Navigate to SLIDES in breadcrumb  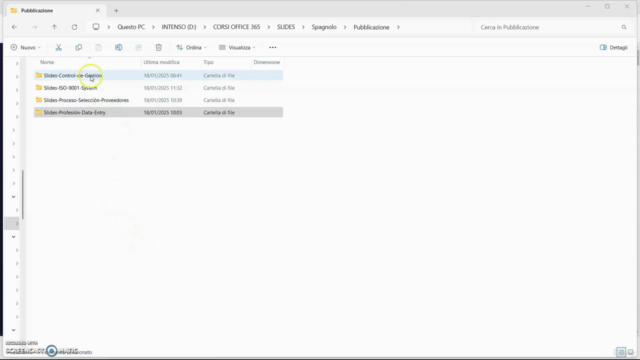tap(286, 27)
